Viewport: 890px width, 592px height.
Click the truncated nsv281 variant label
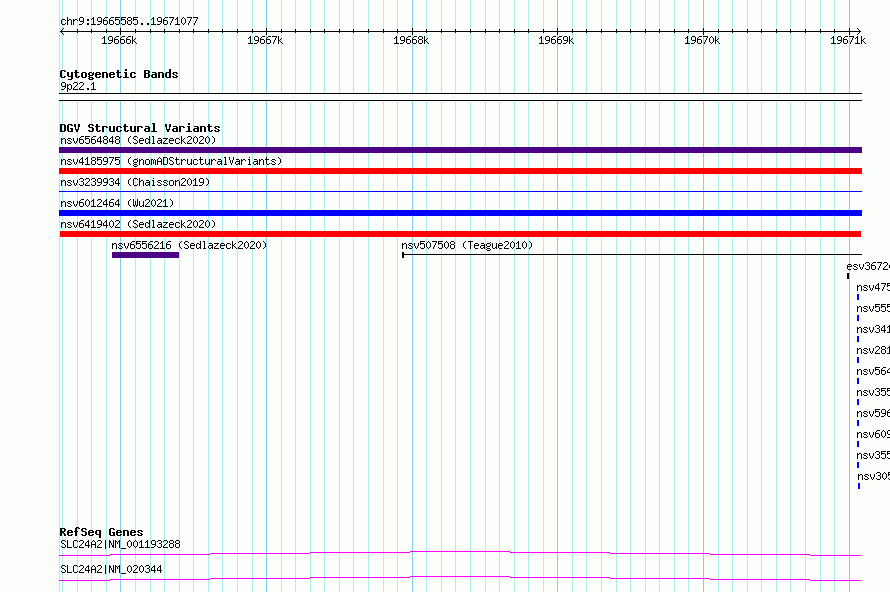[x=873, y=350]
